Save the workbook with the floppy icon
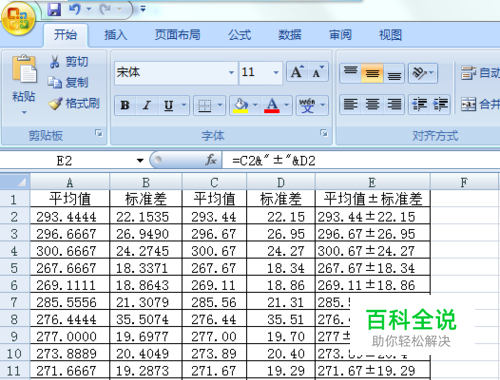500x380 pixels. pos(54,9)
